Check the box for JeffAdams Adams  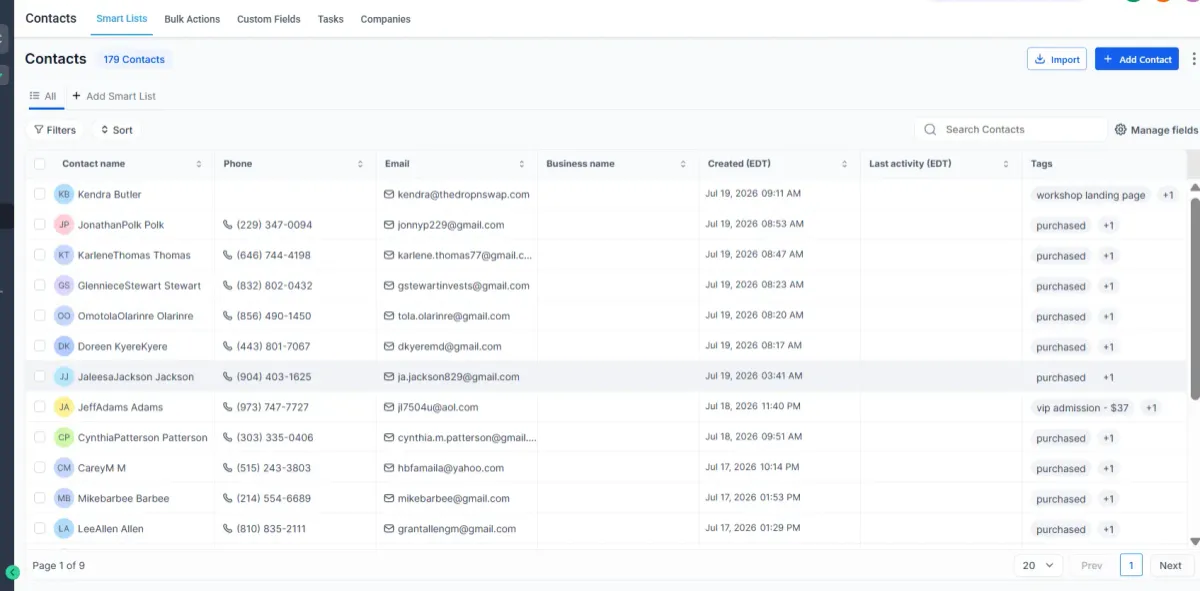click(x=40, y=407)
